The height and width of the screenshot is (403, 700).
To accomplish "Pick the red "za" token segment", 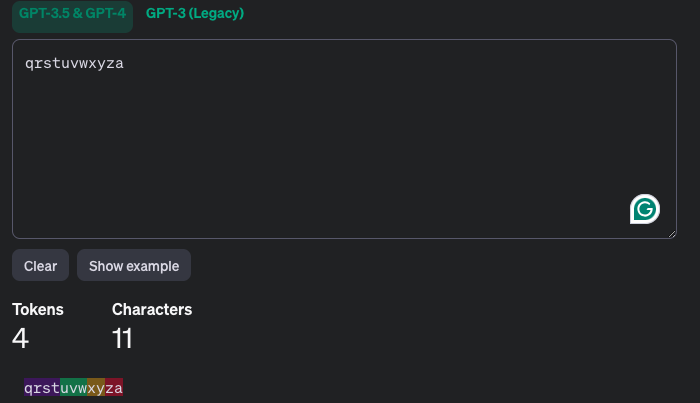I will tap(114, 388).
